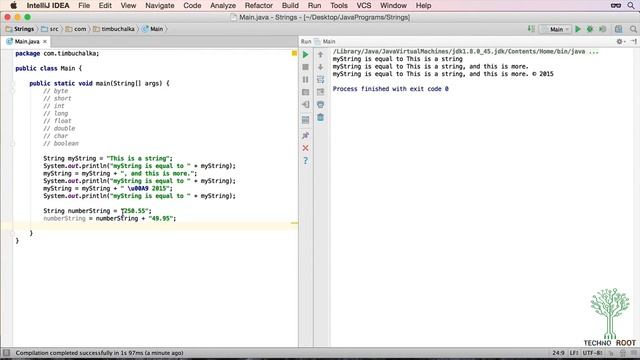Open the Tools menu
Viewport: 640px width, 360px height.
click(339, 6)
